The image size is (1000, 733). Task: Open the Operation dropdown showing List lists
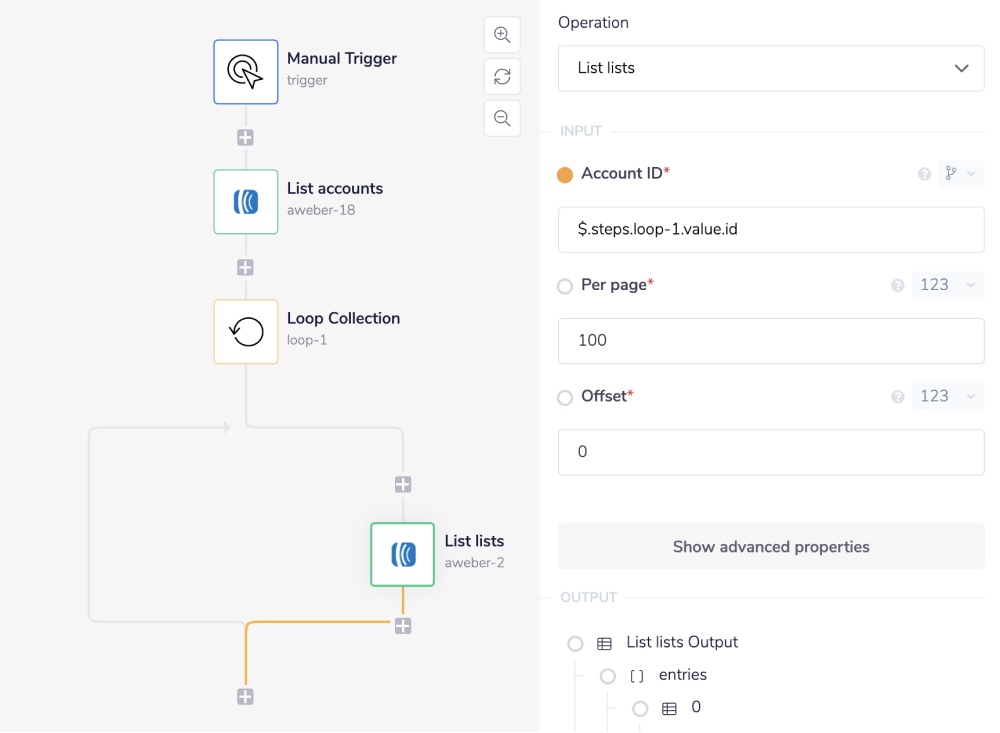[x=771, y=68]
